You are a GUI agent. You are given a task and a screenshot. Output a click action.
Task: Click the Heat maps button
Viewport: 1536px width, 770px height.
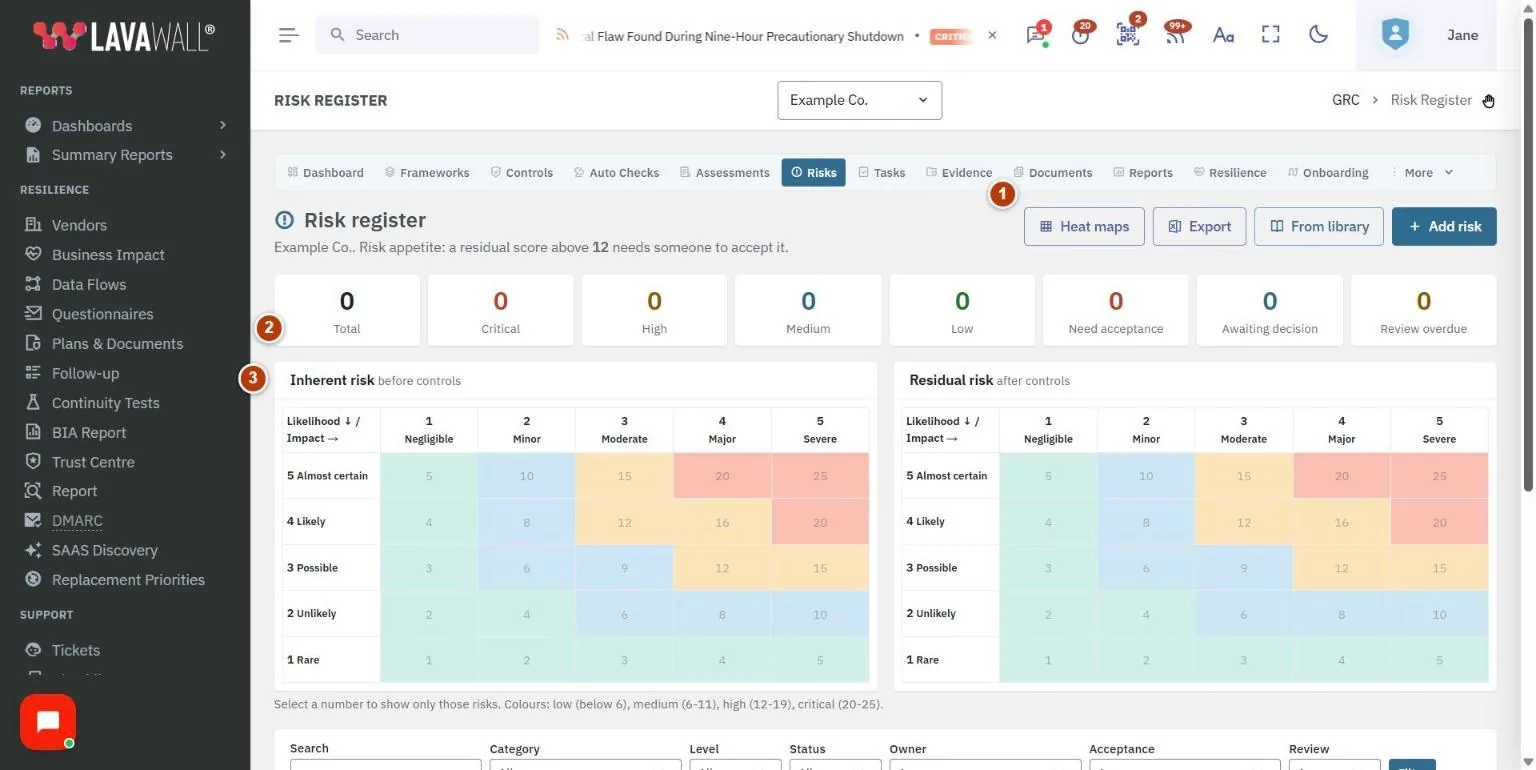(1084, 226)
